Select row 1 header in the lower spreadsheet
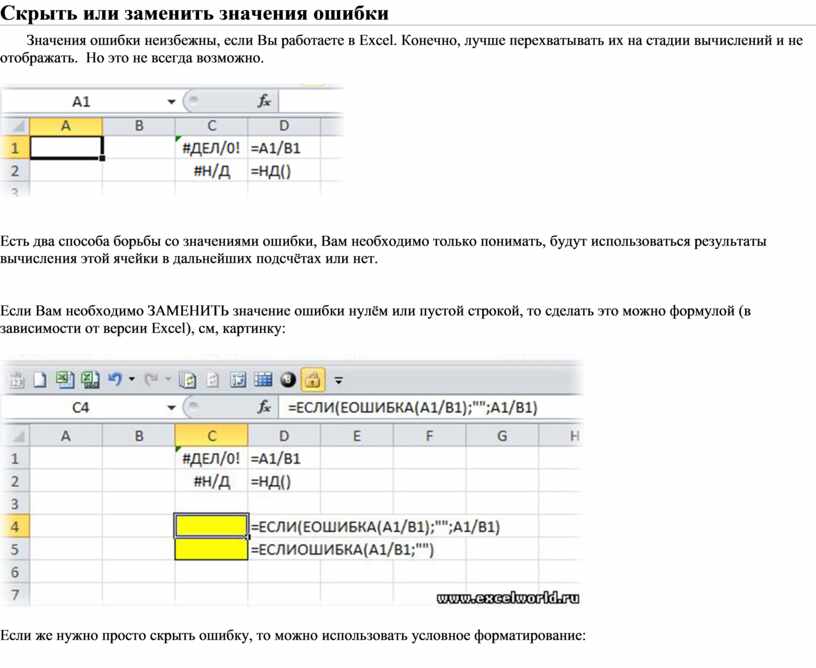The image size is (816, 668). click(15, 458)
